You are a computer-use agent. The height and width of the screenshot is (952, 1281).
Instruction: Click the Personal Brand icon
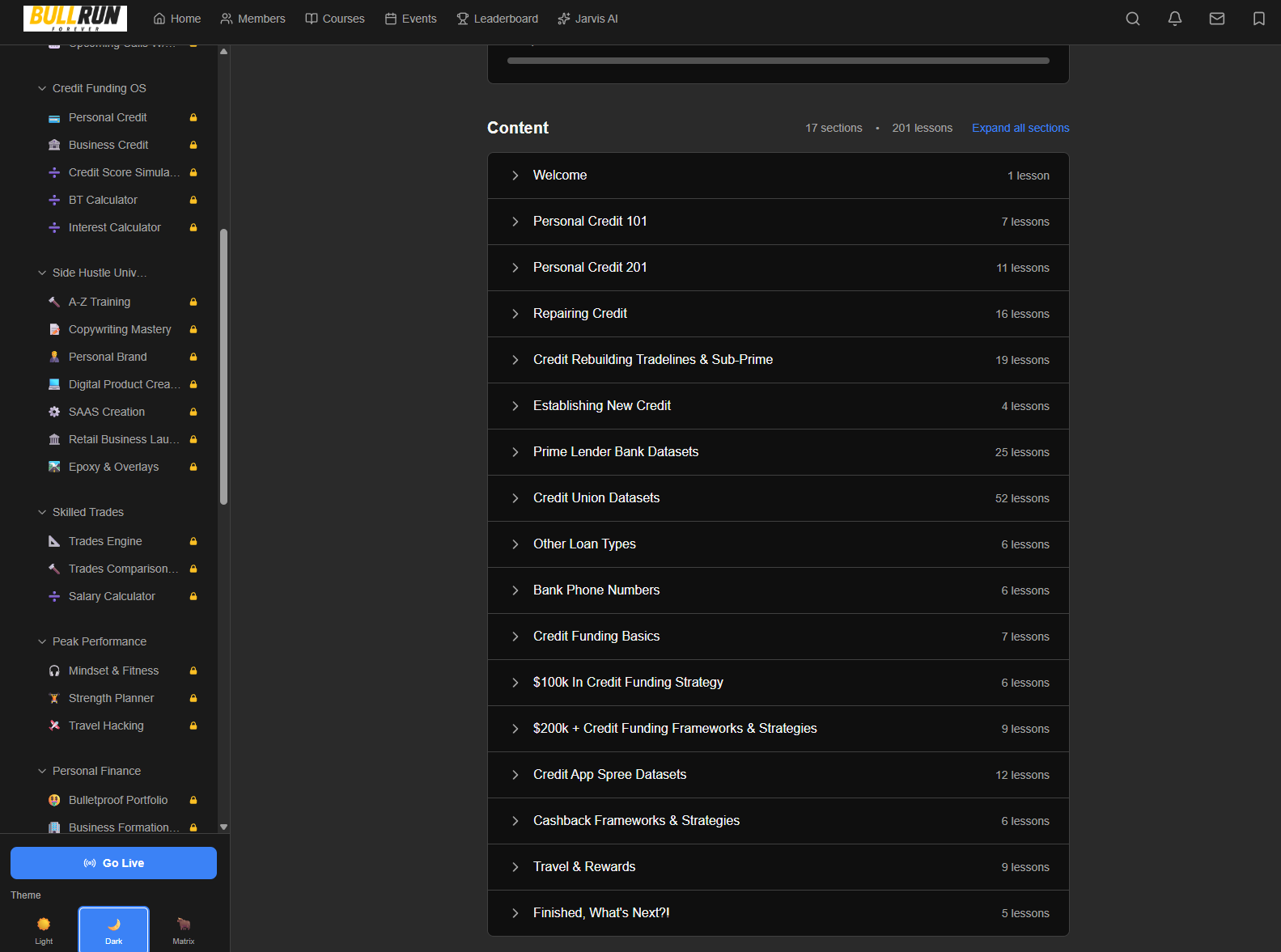pyautogui.click(x=54, y=358)
